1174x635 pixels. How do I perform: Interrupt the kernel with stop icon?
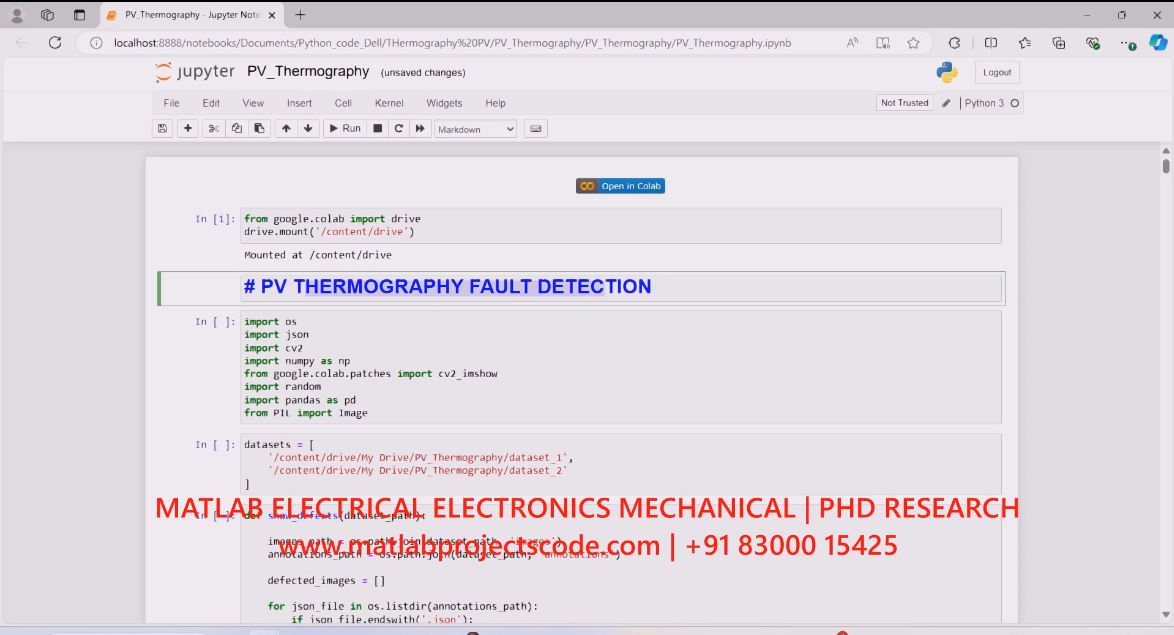(x=378, y=129)
